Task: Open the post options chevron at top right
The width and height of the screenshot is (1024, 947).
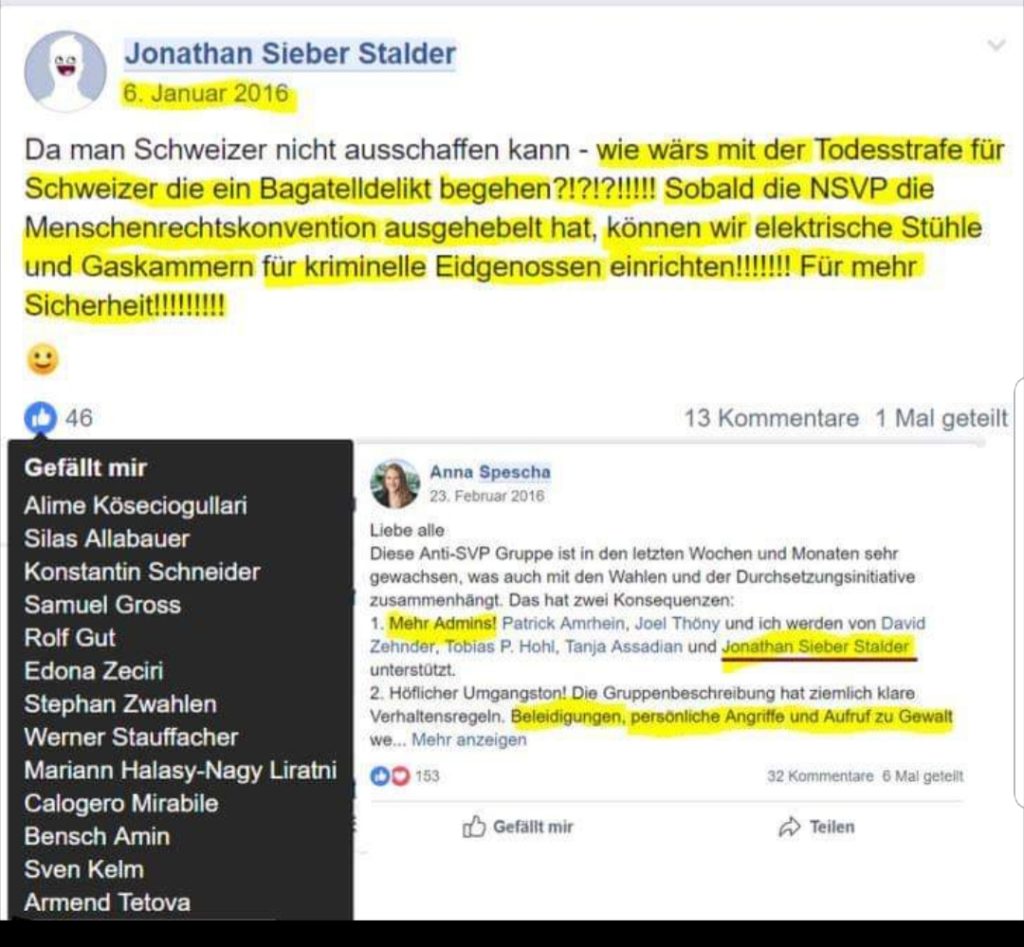Action: [x=996, y=45]
